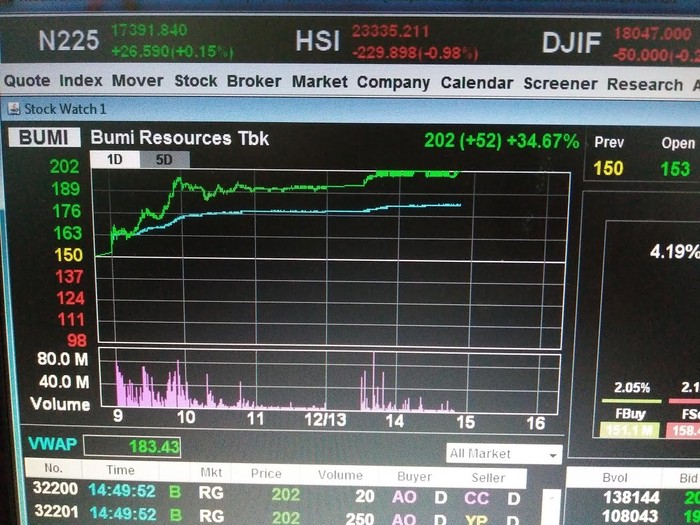Click the BUMI ticker input field
The height and width of the screenshot is (525, 700).
tap(44, 138)
